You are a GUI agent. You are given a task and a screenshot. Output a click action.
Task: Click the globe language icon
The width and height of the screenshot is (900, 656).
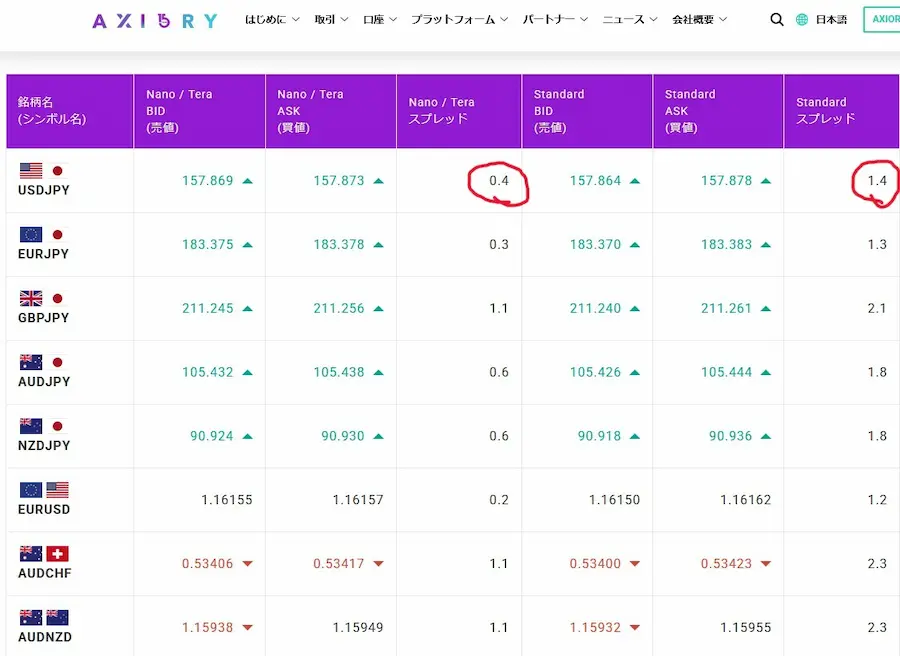pos(802,20)
